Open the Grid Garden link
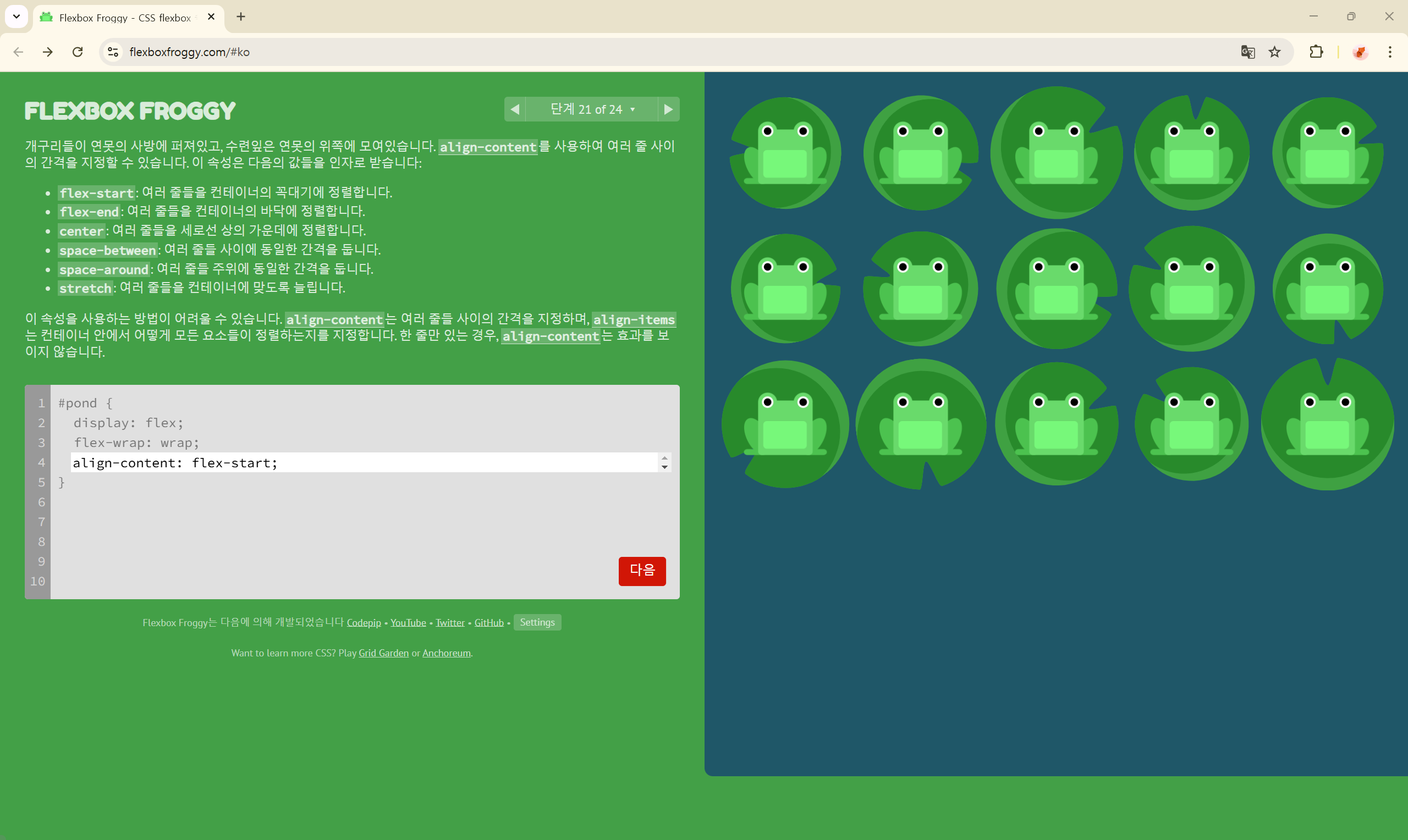1408x840 pixels. pyautogui.click(x=383, y=653)
